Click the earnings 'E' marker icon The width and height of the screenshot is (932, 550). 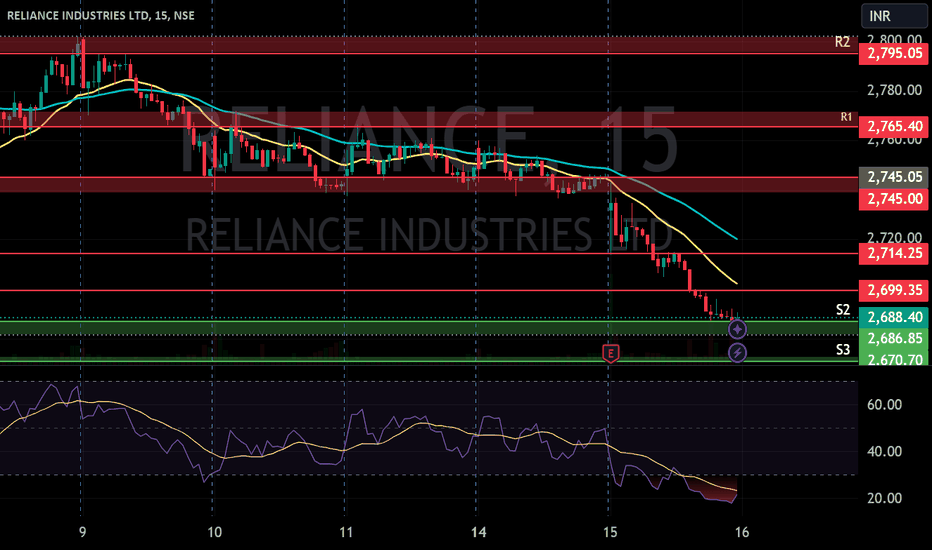click(610, 353)
